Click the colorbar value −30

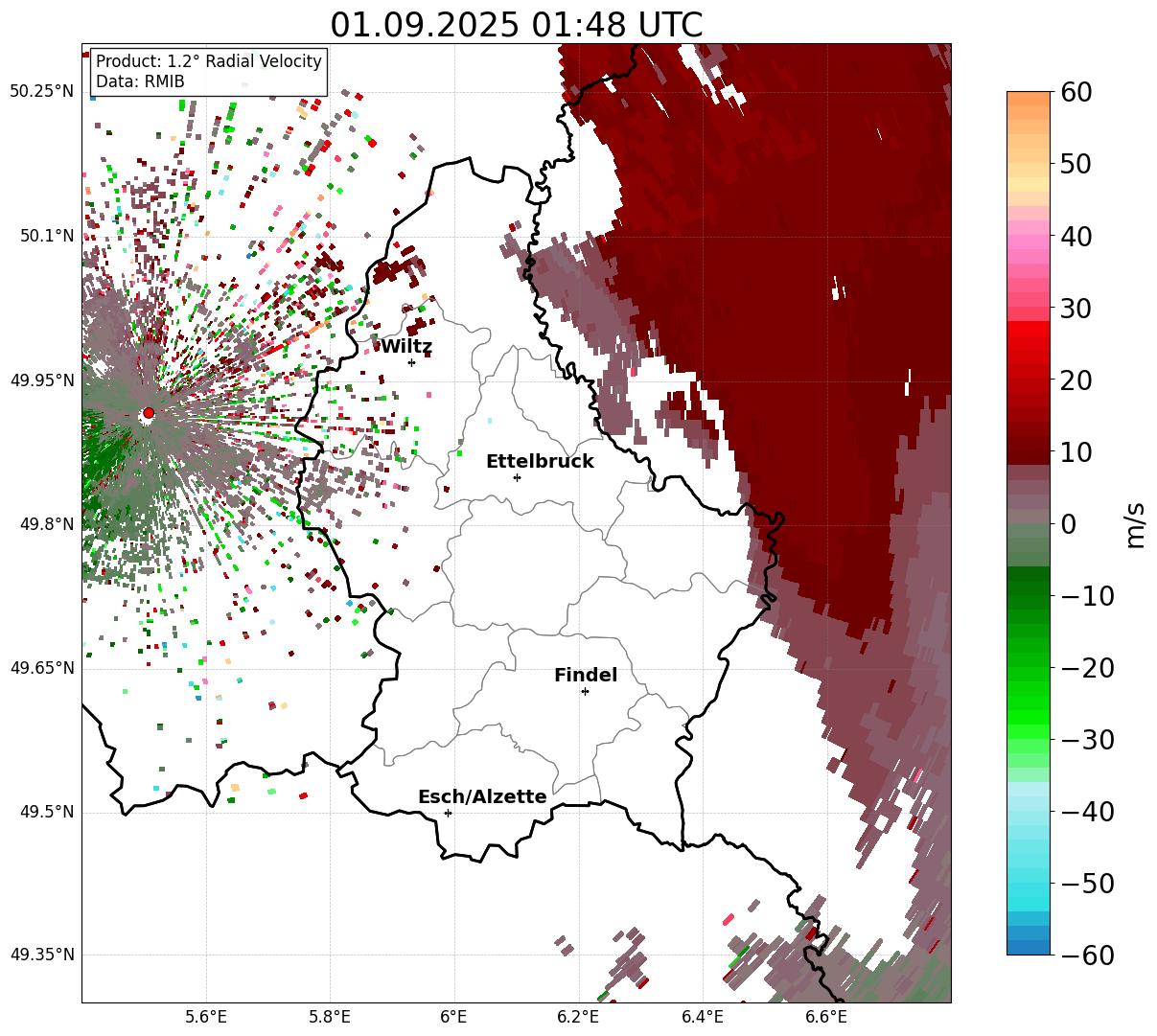coord(1087,740)
